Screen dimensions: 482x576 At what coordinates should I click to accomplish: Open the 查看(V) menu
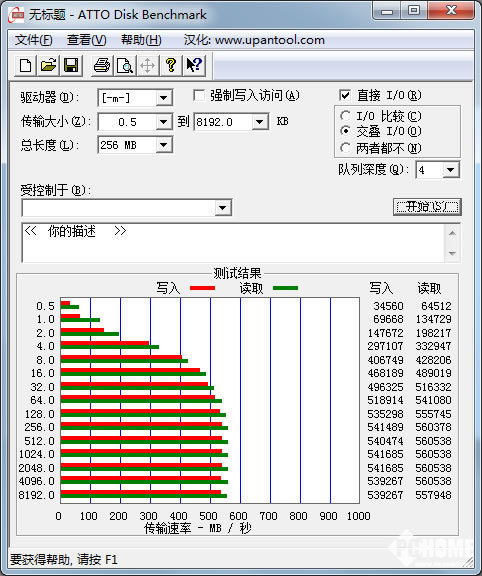[x=86, y=40]
